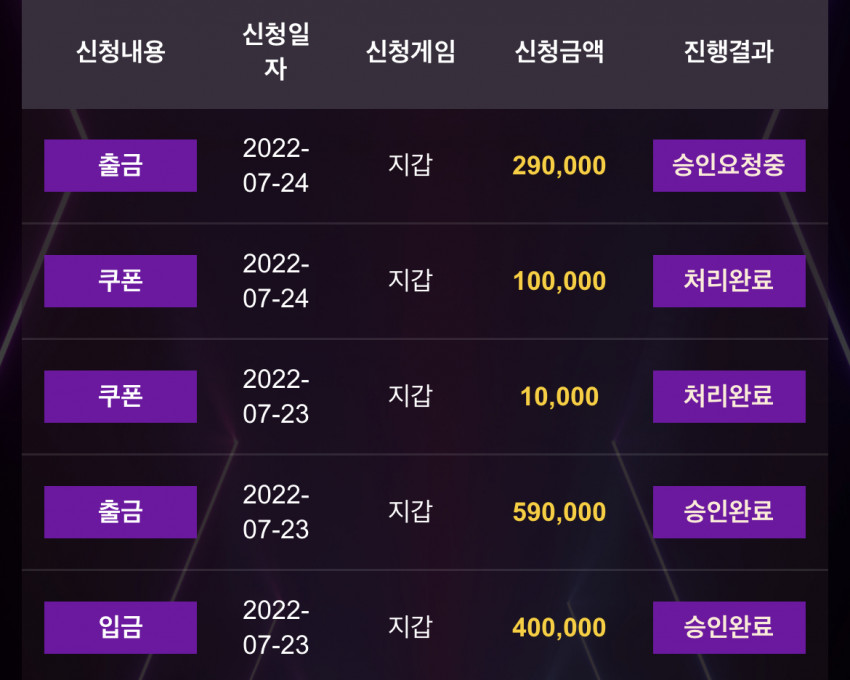Click the 출금 label dated 2022-07-24
Image resolution: width=850 pixels, height=680 pixels.
[120, 165]
